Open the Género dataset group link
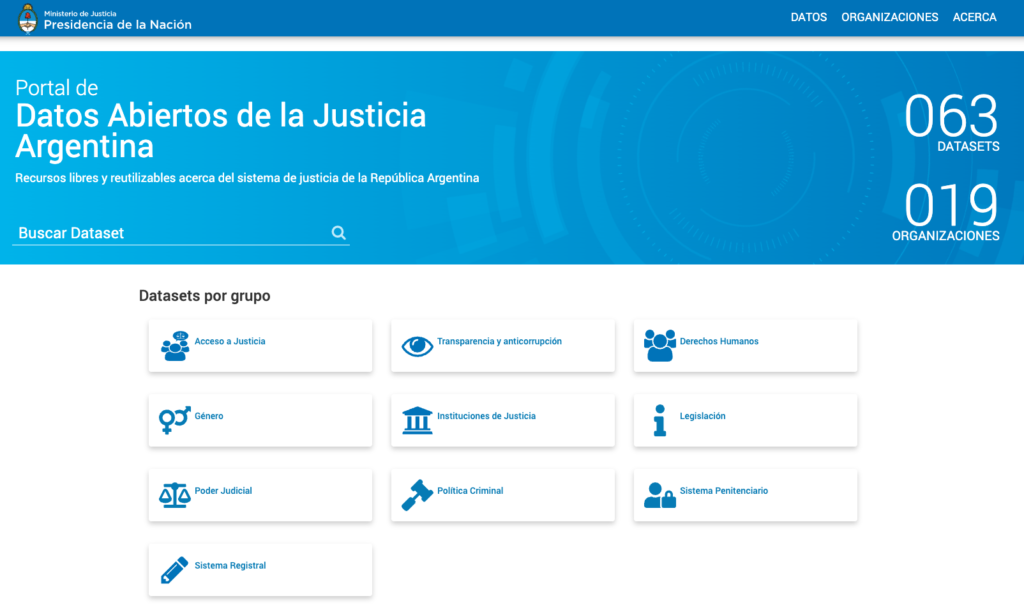 [209, 416]
